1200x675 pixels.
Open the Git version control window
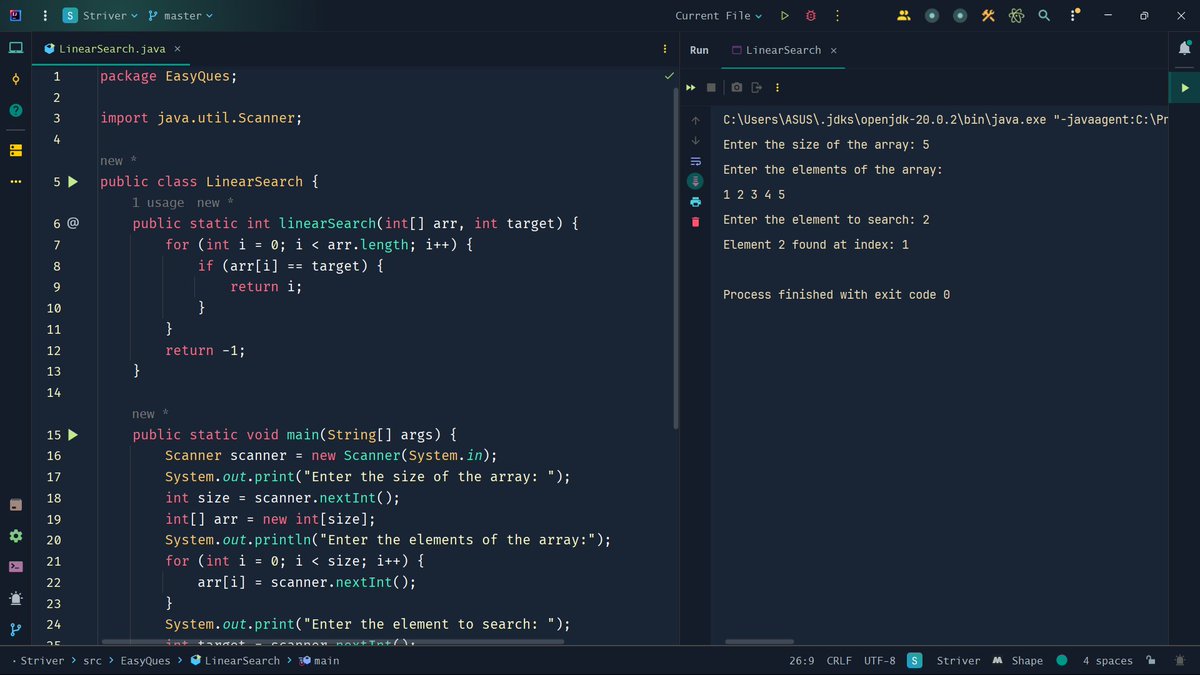pyautogui.click(x=15, y=630)
